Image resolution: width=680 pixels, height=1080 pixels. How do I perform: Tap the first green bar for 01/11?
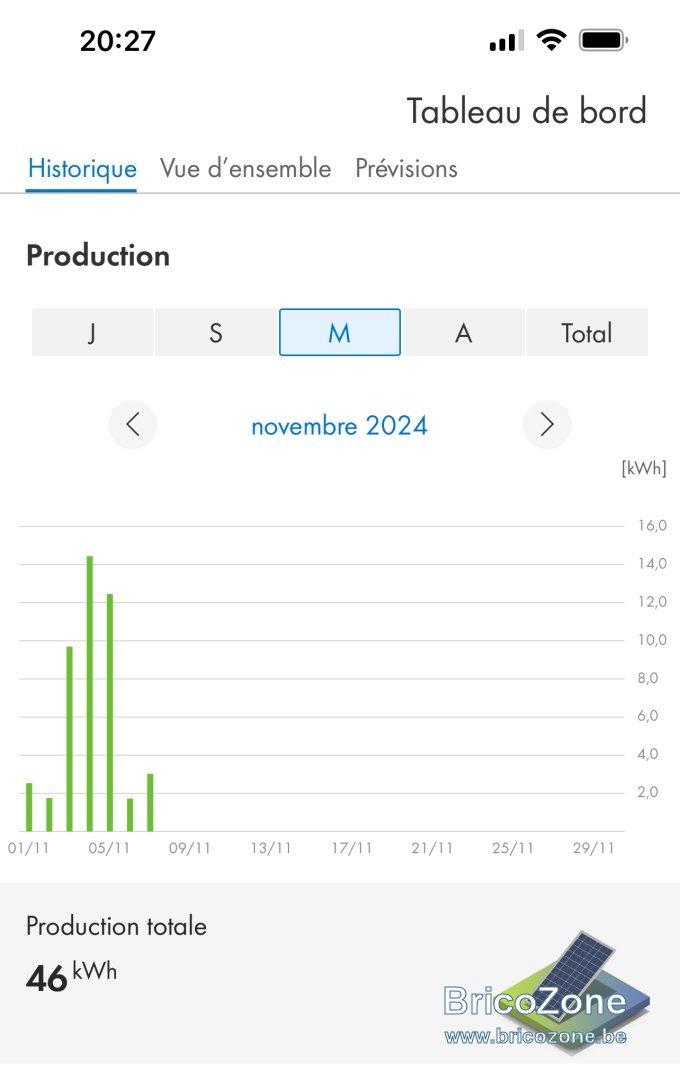pos(29,807)
